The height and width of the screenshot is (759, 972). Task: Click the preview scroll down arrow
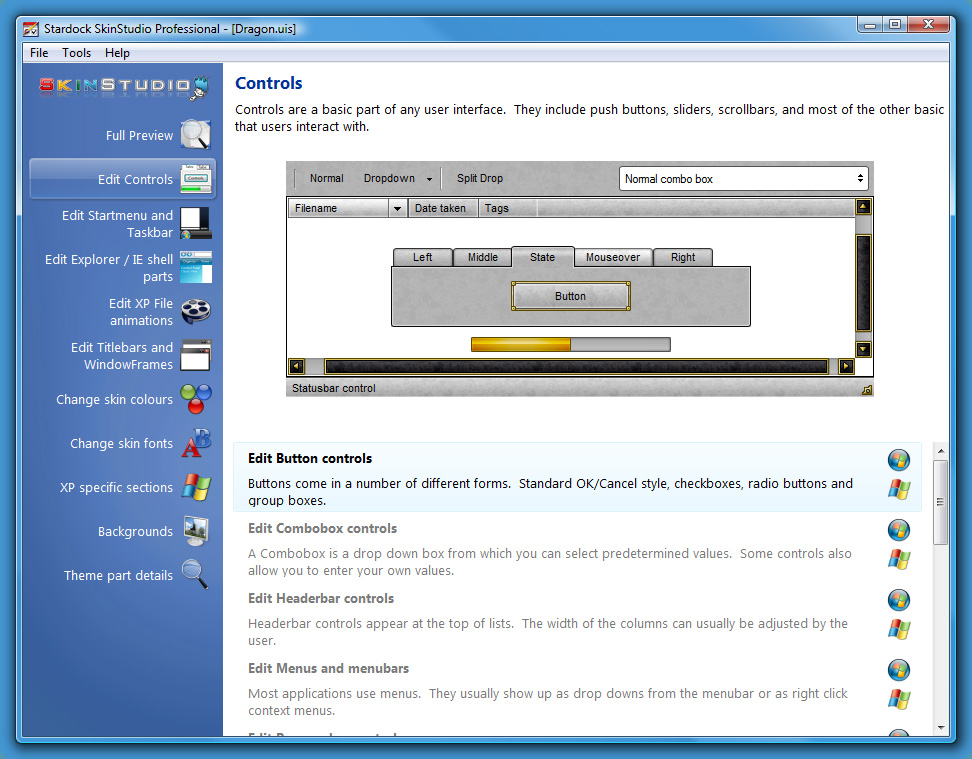point(863,349)
